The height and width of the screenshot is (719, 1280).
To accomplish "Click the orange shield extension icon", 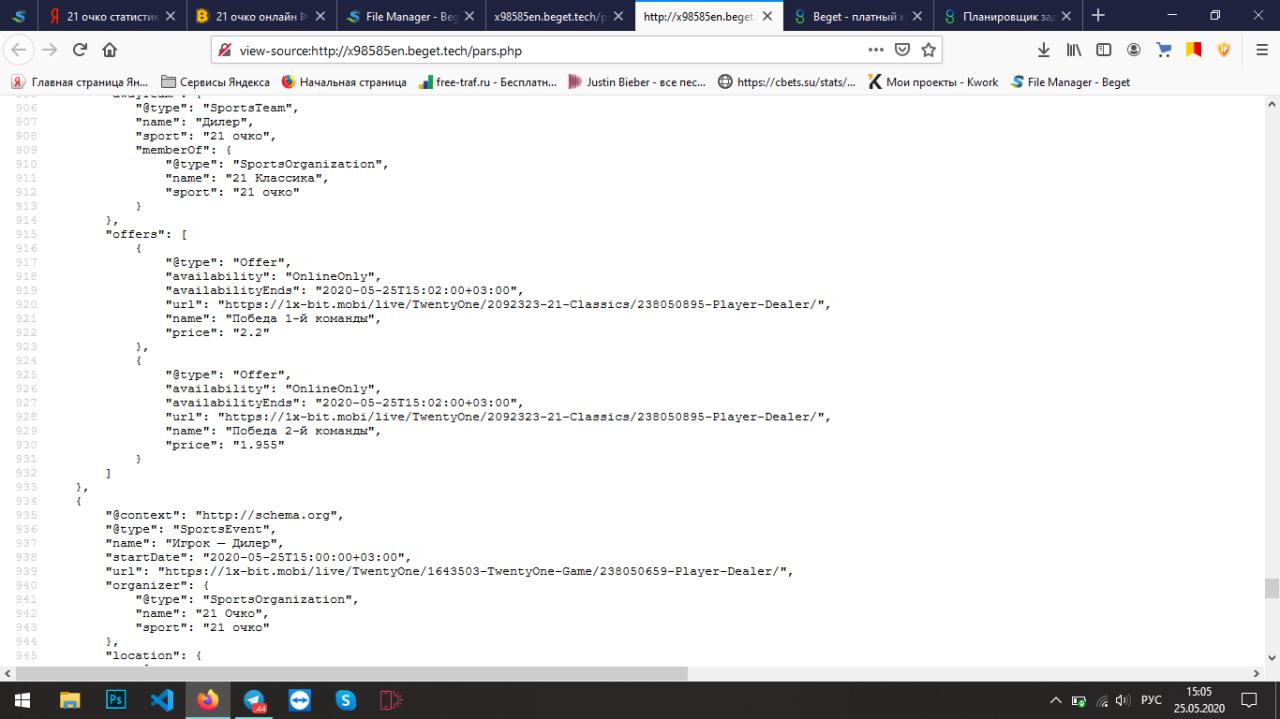I will click(1224, 50).
